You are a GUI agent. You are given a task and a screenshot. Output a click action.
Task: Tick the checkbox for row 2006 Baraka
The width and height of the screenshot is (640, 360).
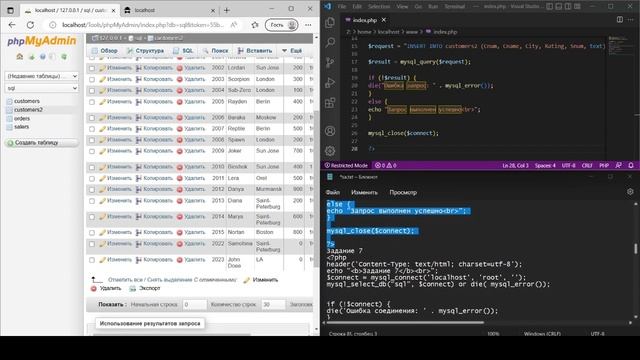coord(92,118)
